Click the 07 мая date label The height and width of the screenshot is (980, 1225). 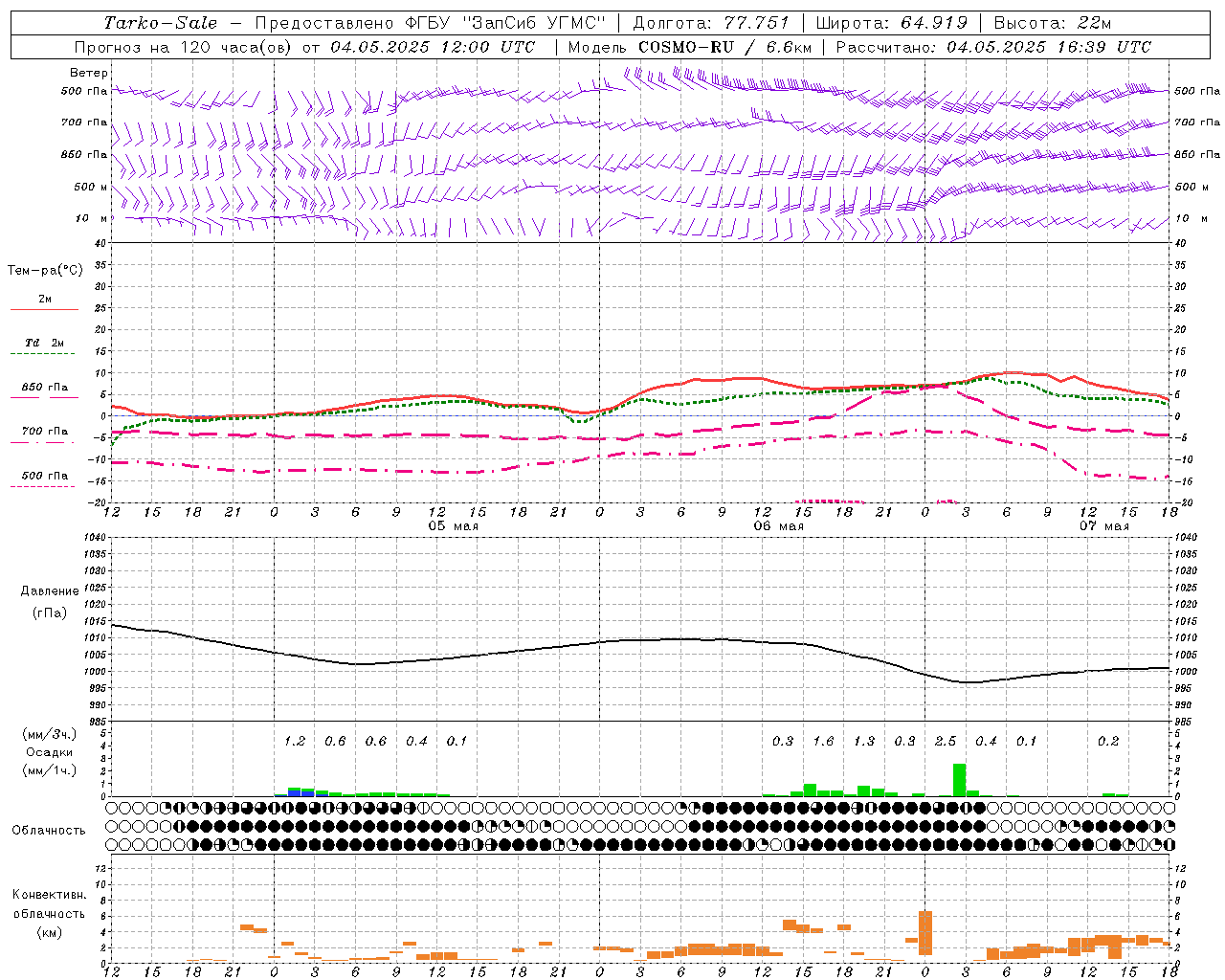pyautogui.click(x=1104, y=526)
